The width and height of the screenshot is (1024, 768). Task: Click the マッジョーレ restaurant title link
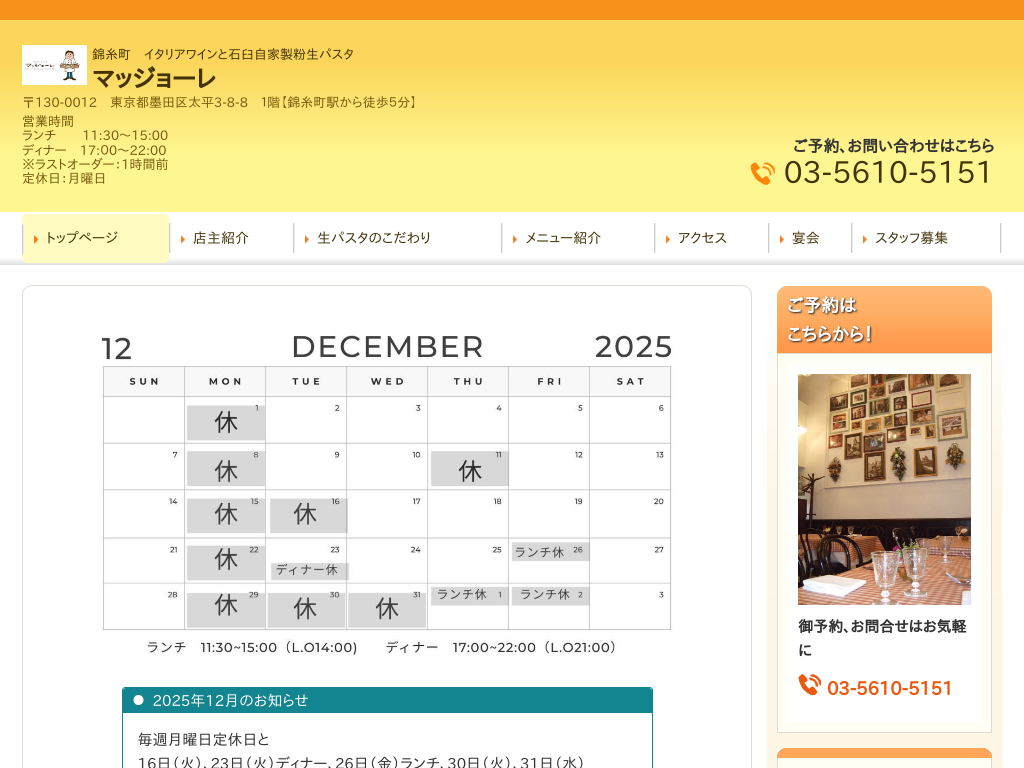(154, 78)
